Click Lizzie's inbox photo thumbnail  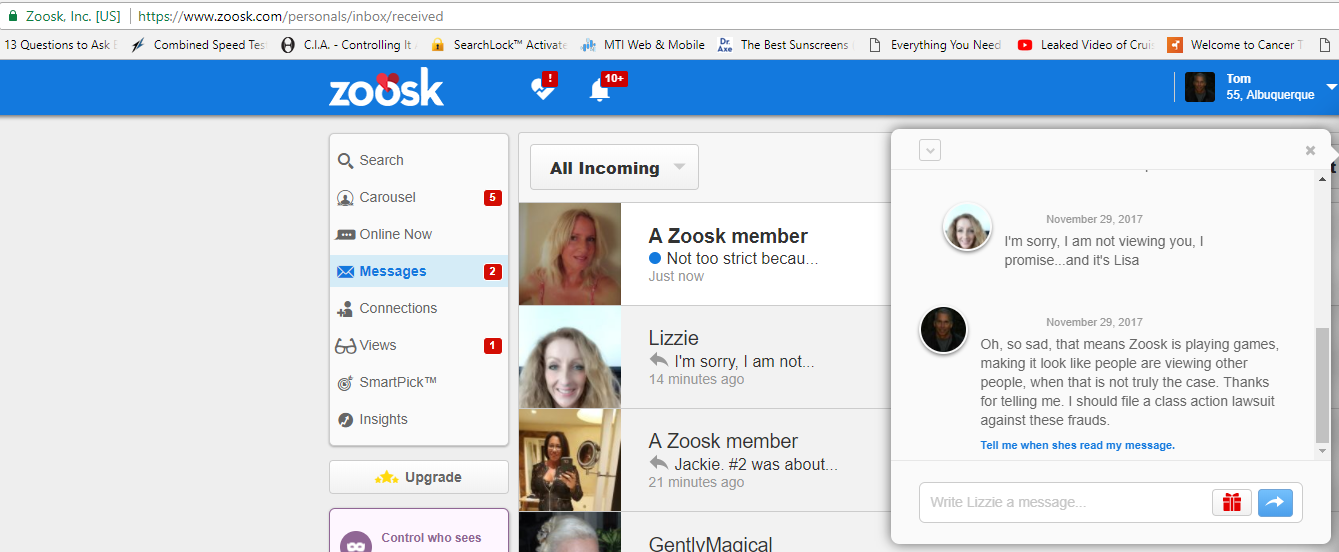pos(570,357)
